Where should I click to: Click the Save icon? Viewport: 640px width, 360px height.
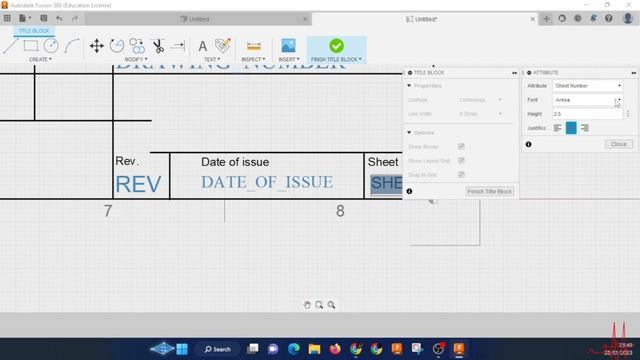tap(43, 18)
